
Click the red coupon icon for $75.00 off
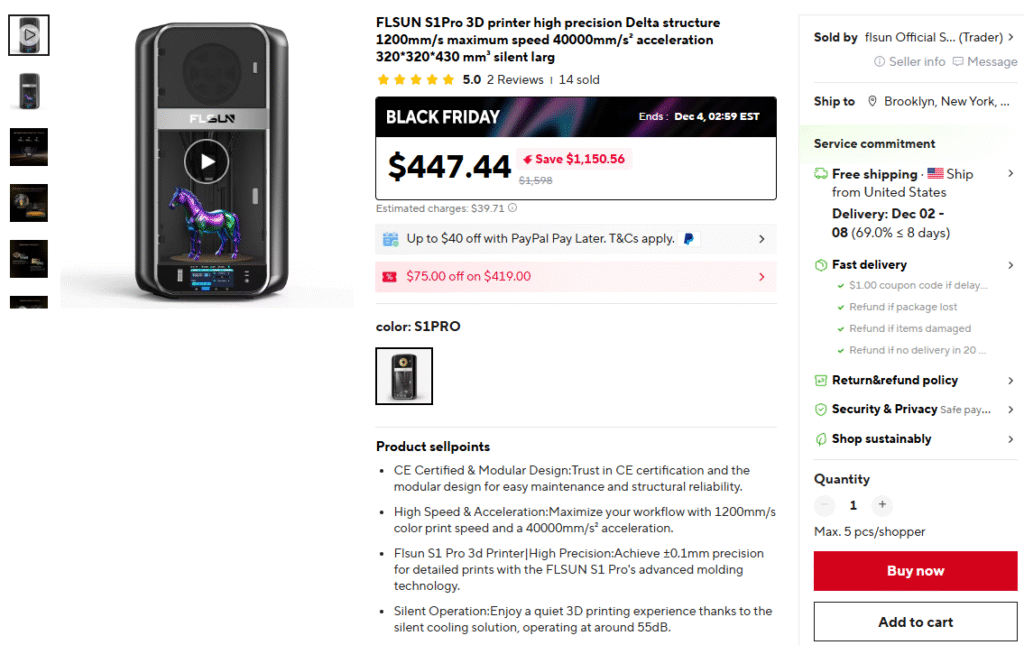coord(390,277)
